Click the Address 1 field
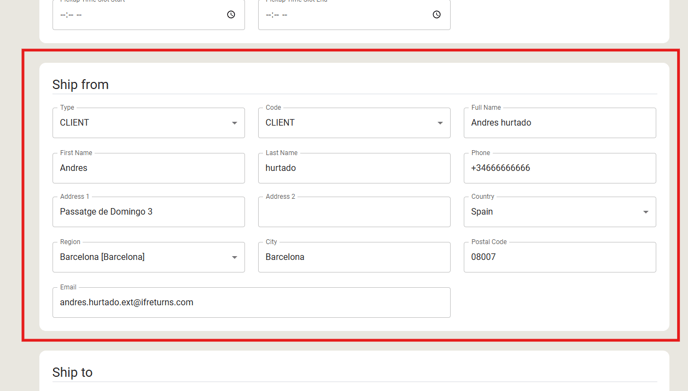 [x=148, y=212]
